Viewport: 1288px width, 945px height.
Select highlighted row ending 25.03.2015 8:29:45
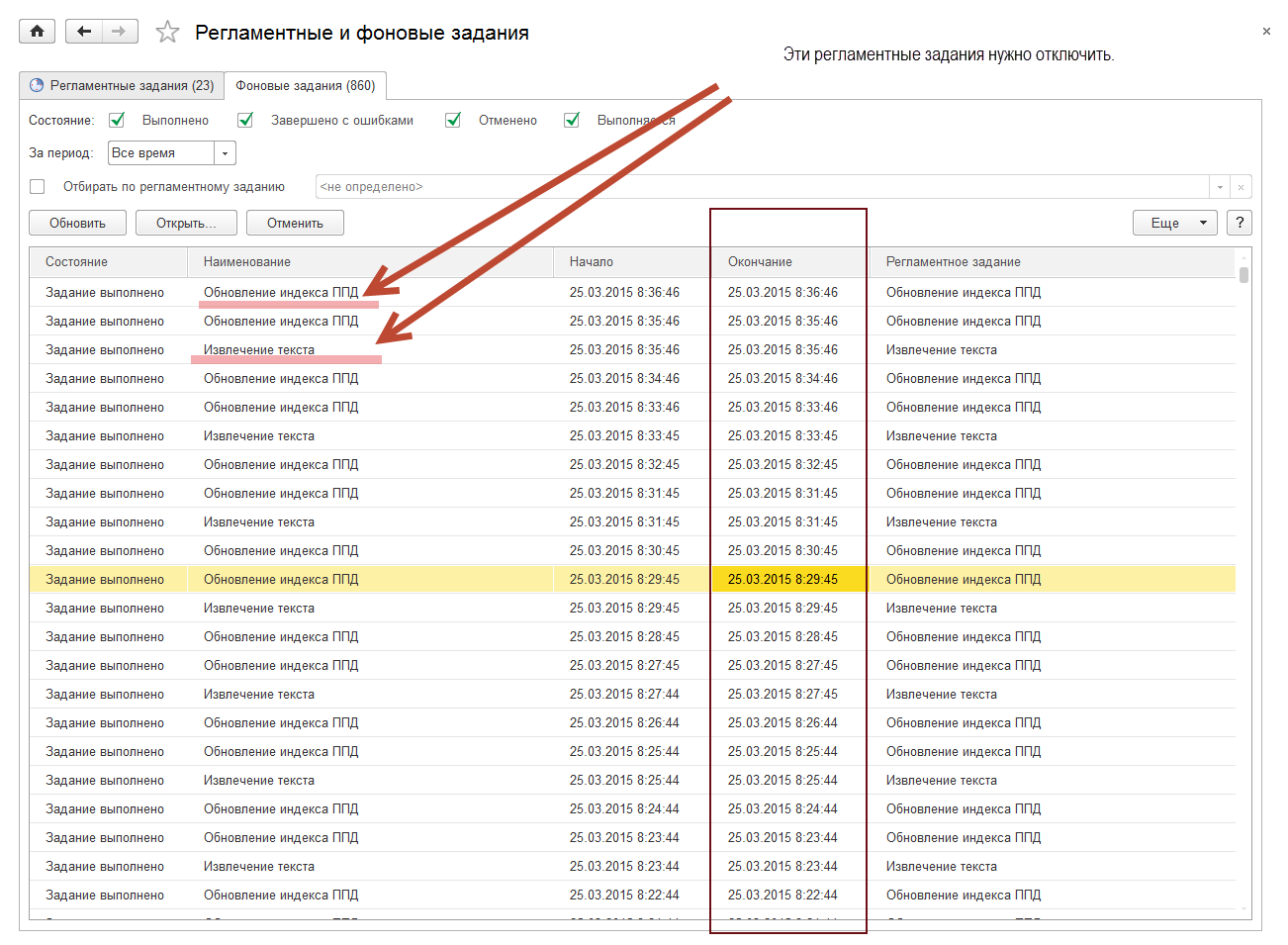632,579
